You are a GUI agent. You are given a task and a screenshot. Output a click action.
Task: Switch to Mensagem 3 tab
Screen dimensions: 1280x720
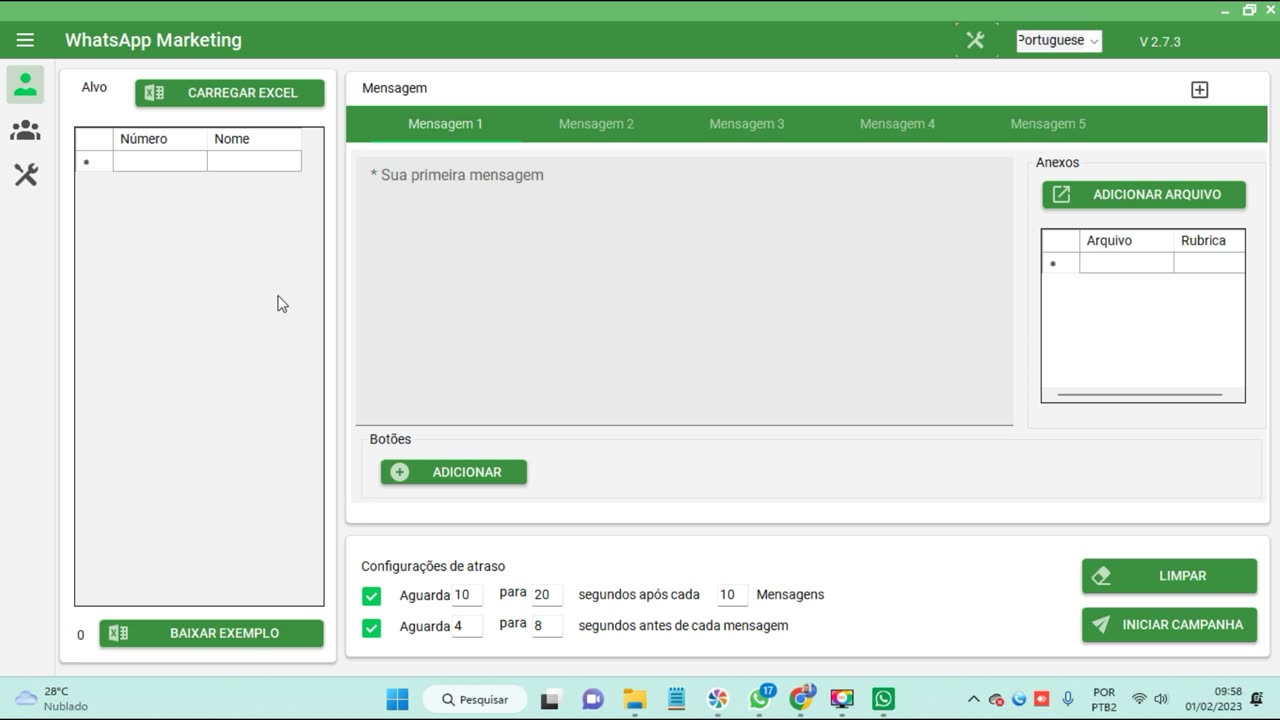747,124
